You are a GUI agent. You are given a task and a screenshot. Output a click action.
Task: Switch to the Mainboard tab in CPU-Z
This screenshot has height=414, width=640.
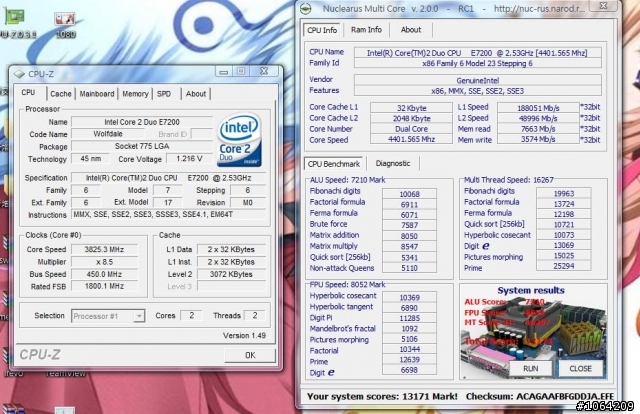click(97, 94)
